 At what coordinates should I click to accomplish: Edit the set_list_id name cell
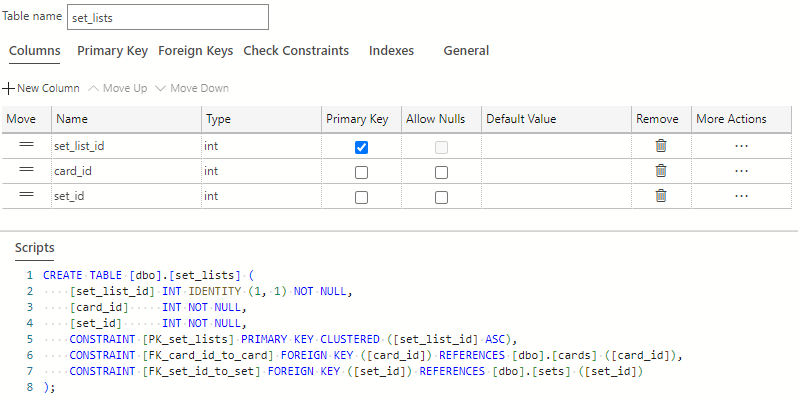tap(126, 146)
